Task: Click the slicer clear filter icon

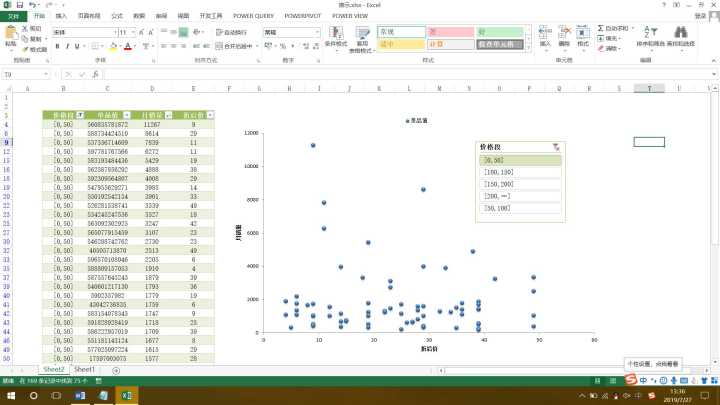Action: 556,147
